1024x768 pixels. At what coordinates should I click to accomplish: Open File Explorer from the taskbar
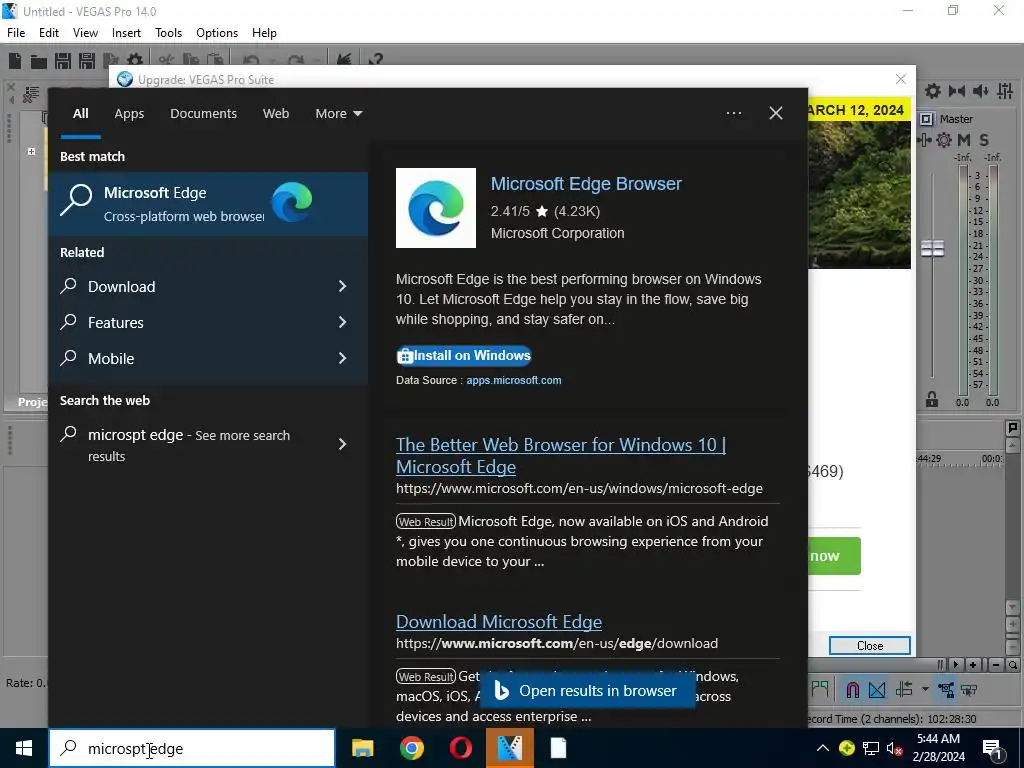click(362, 748)
